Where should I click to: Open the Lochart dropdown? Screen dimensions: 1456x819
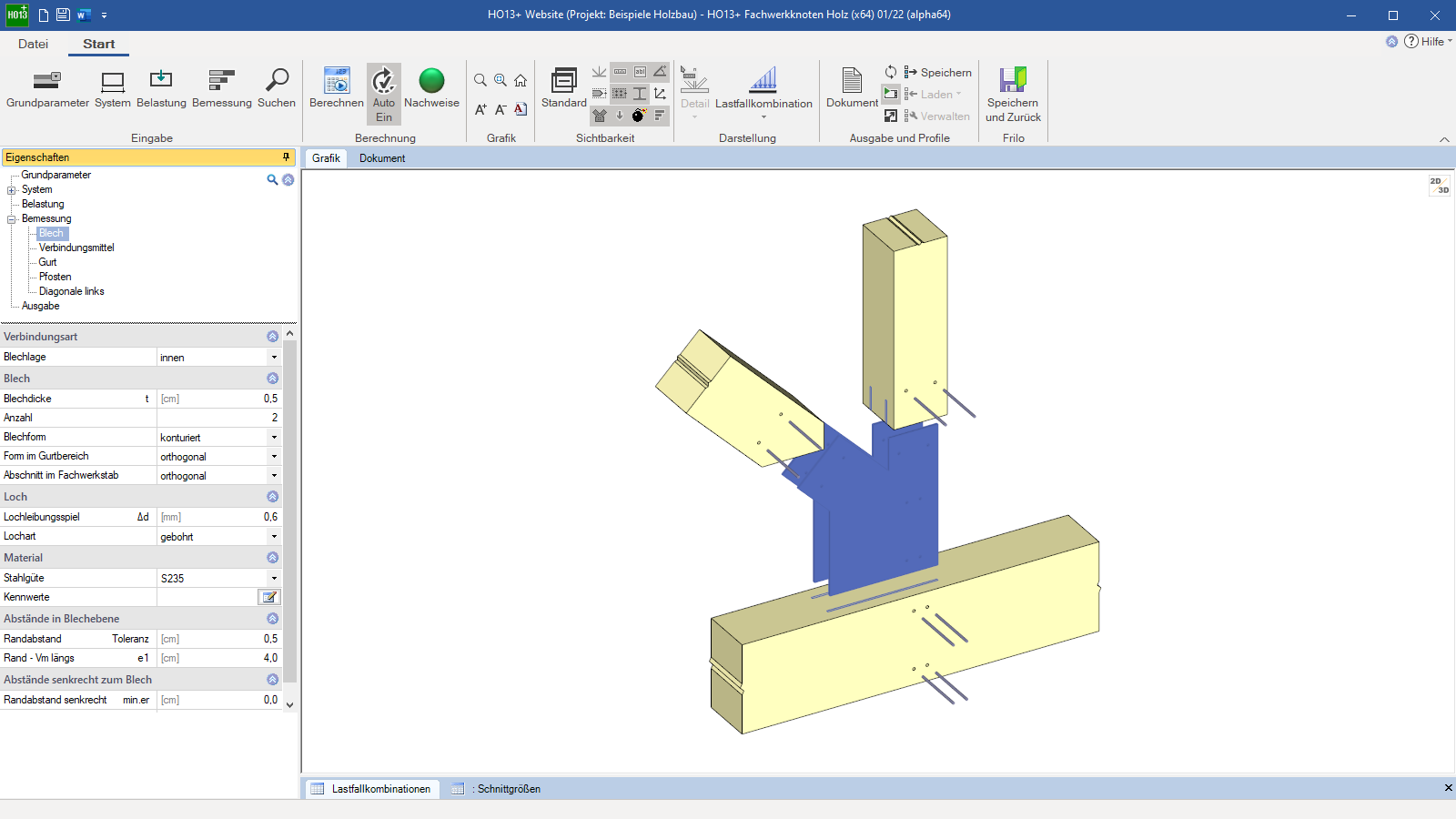(x=274, y=537)
